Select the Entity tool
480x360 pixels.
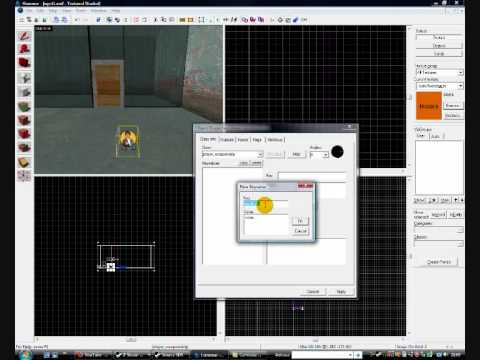tap(24, 78)
